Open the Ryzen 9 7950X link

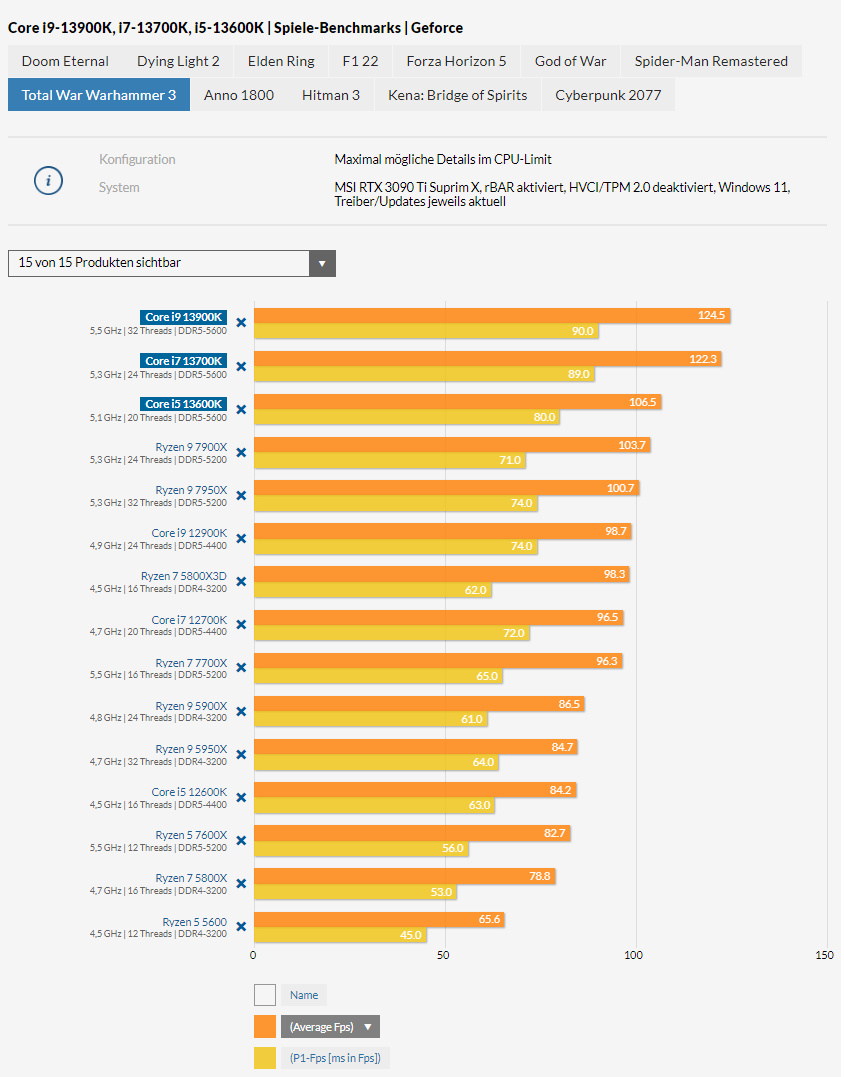[x=191, y=490]
